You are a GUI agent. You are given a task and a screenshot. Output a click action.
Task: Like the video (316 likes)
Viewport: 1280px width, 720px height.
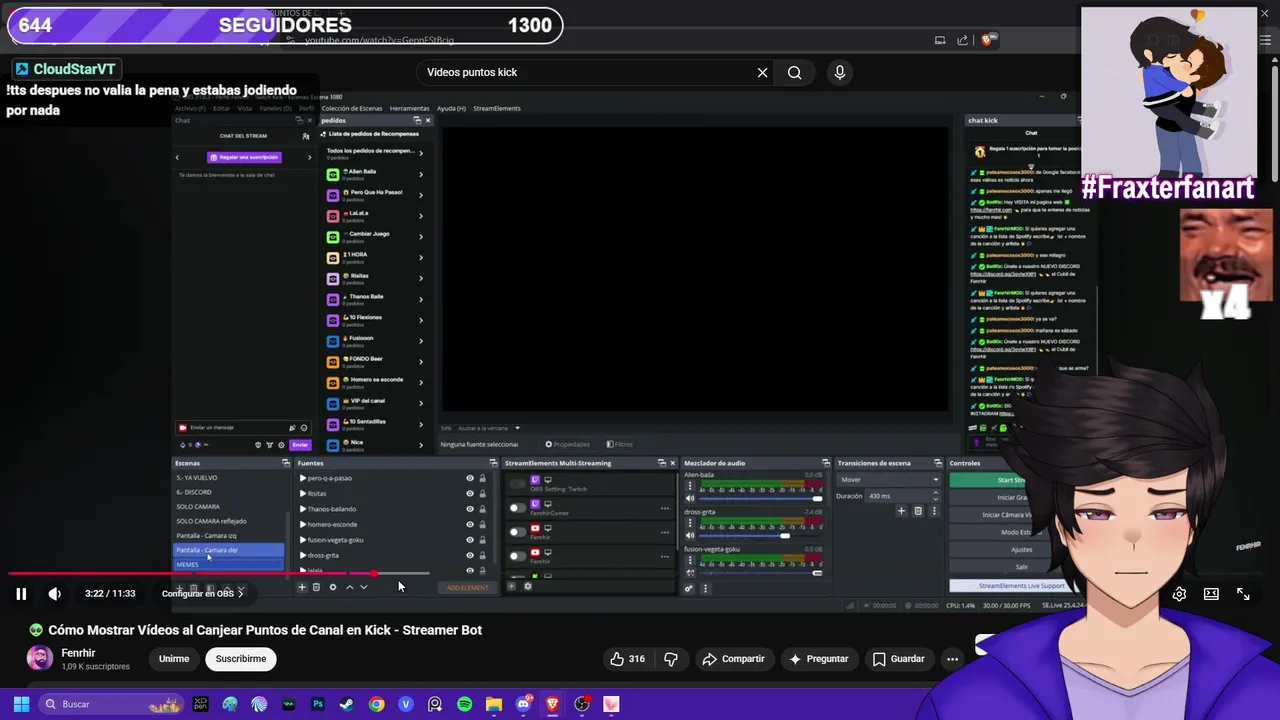click(628, 659)
